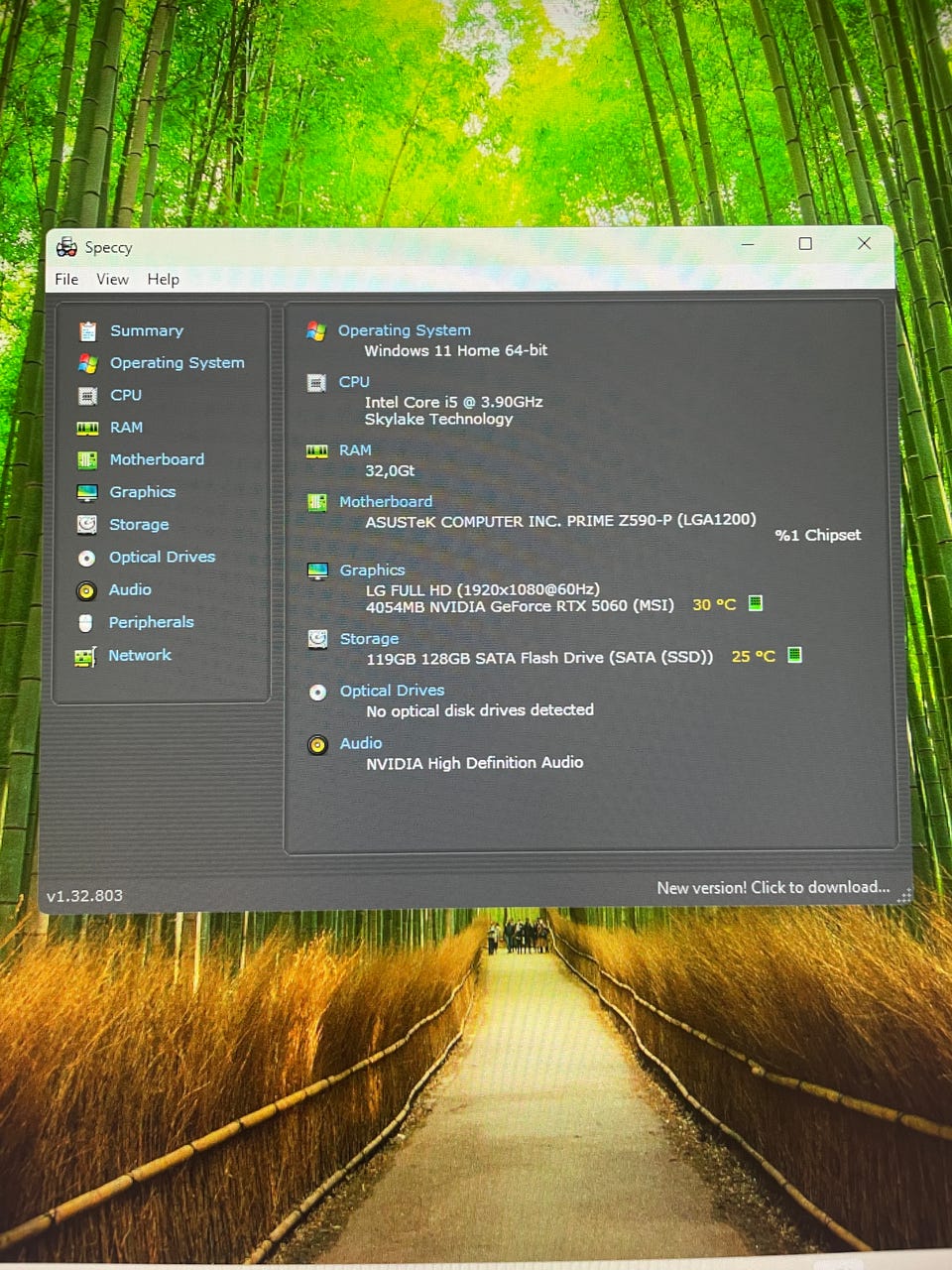Image resolution: width=952 pixels, height=1270 pixels.
Task: Click disc icon beside Optical Drives summary heading
Action: pyautogui.click(x=317, y=692)
